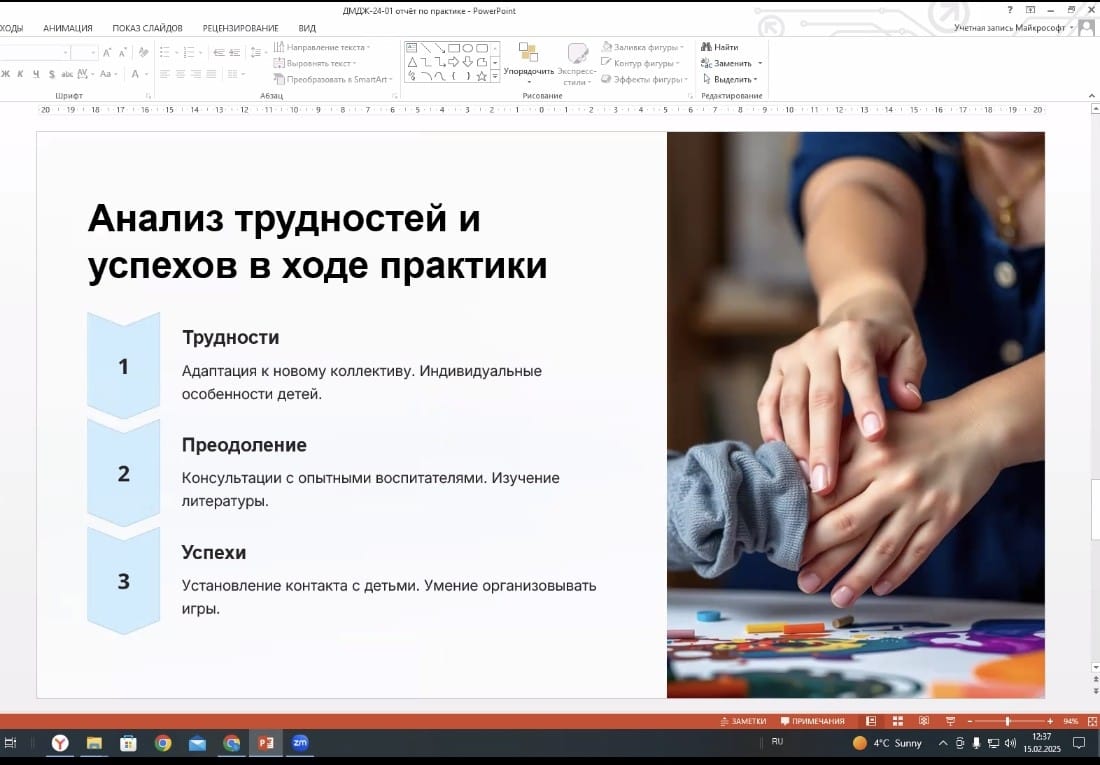Pick the rectangle shape in the shapes gallery
1100x765 pixels.
pos(454,47)
